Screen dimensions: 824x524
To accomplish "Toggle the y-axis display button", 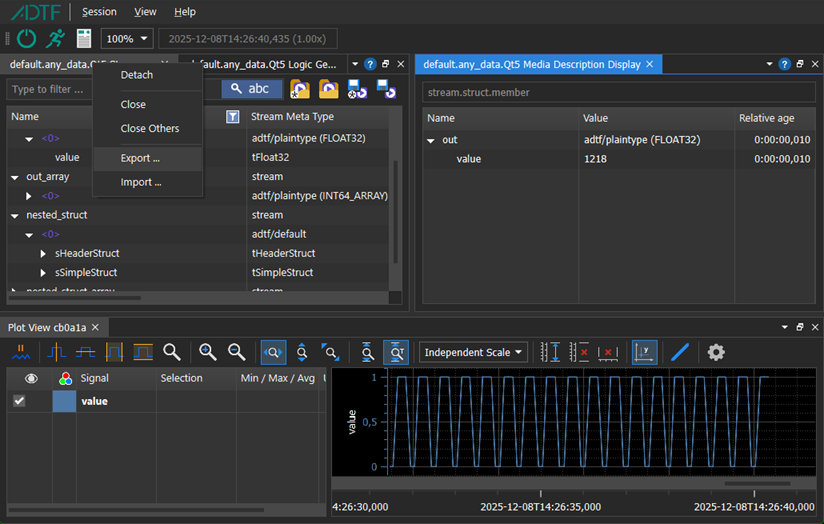I will coord(644,352).
